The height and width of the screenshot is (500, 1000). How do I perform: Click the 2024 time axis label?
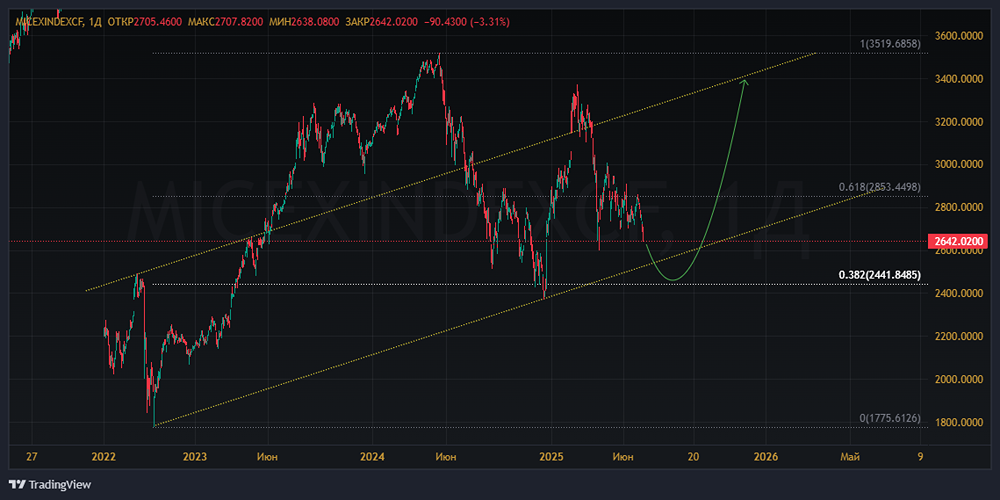click(372, 457)
